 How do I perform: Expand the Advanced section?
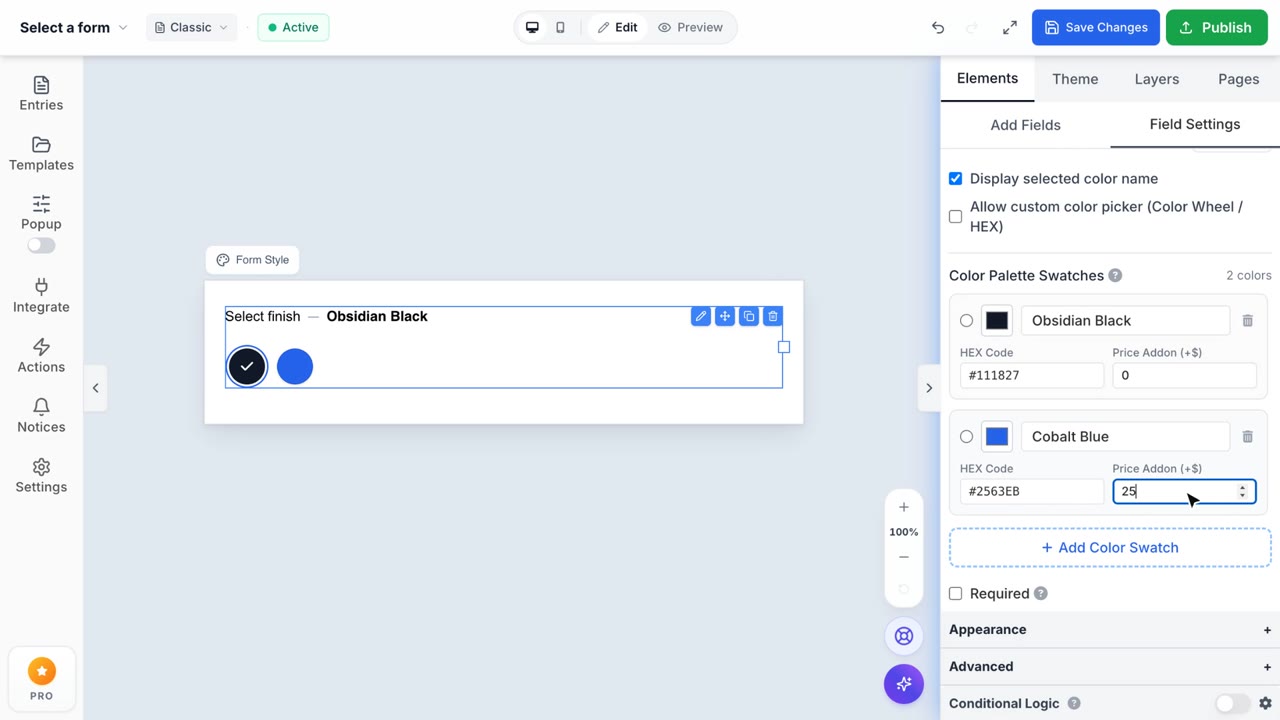1110,666
